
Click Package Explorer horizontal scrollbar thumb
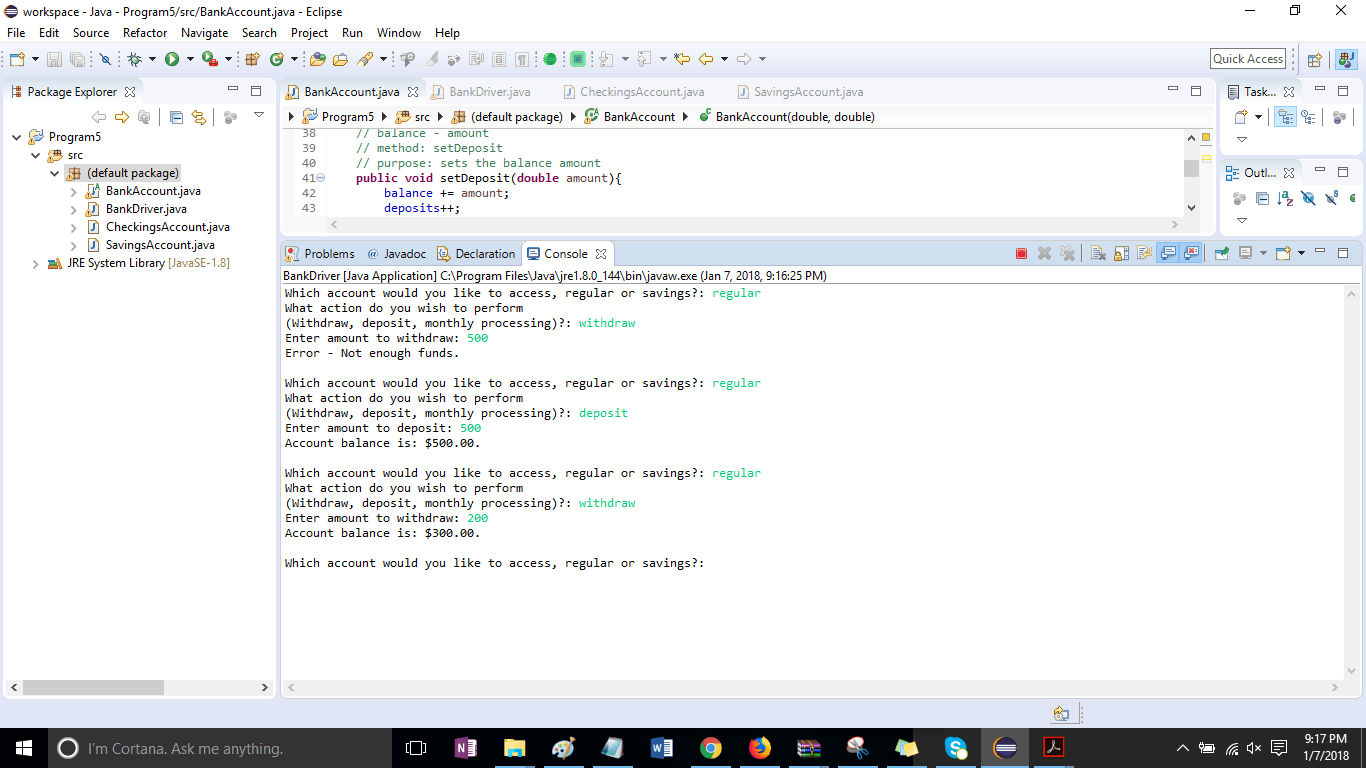93,687
